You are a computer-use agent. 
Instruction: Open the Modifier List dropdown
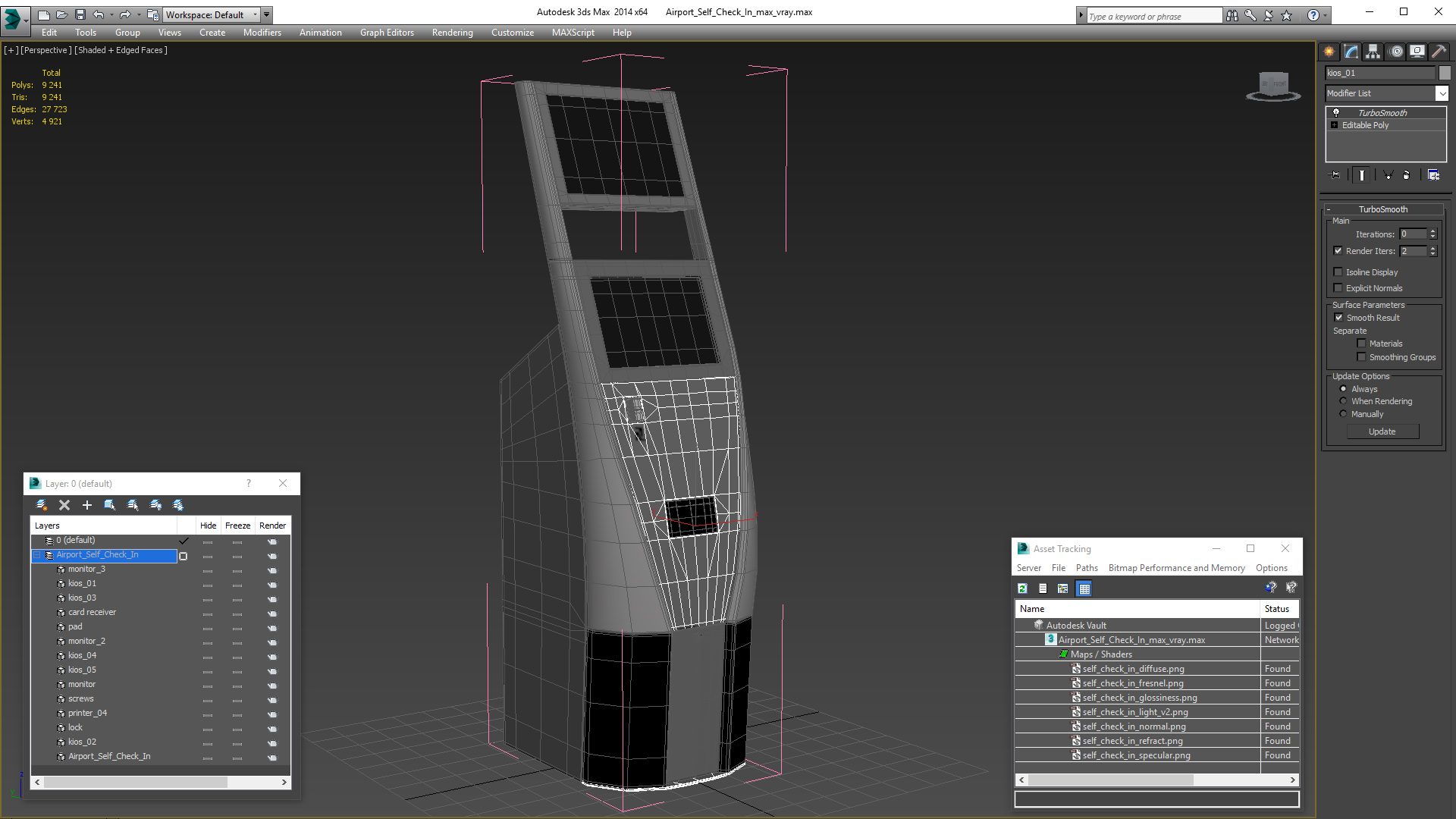click(1386, 93)
